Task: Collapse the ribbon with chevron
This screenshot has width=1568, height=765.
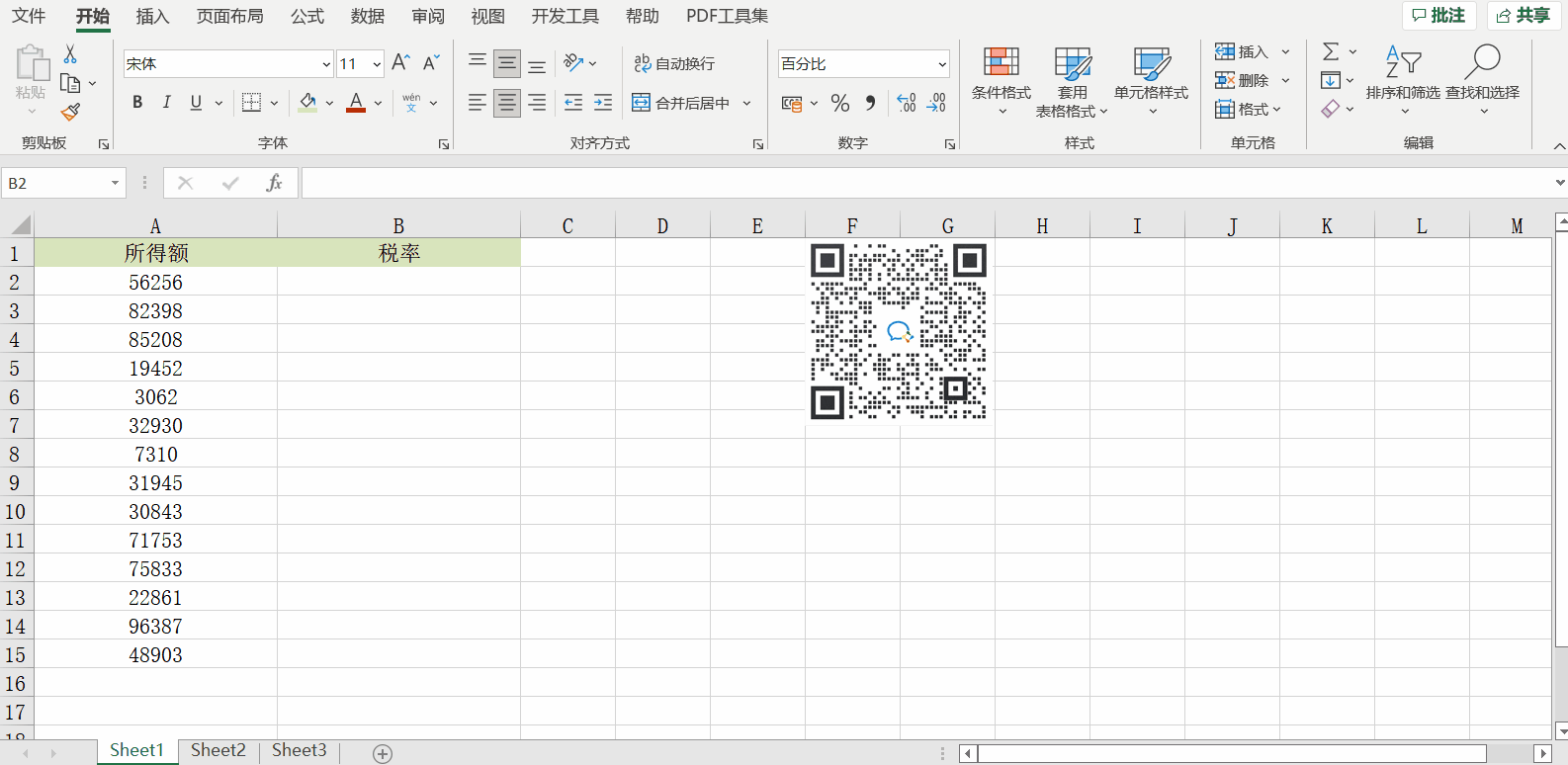Action: coord(1559,145)
